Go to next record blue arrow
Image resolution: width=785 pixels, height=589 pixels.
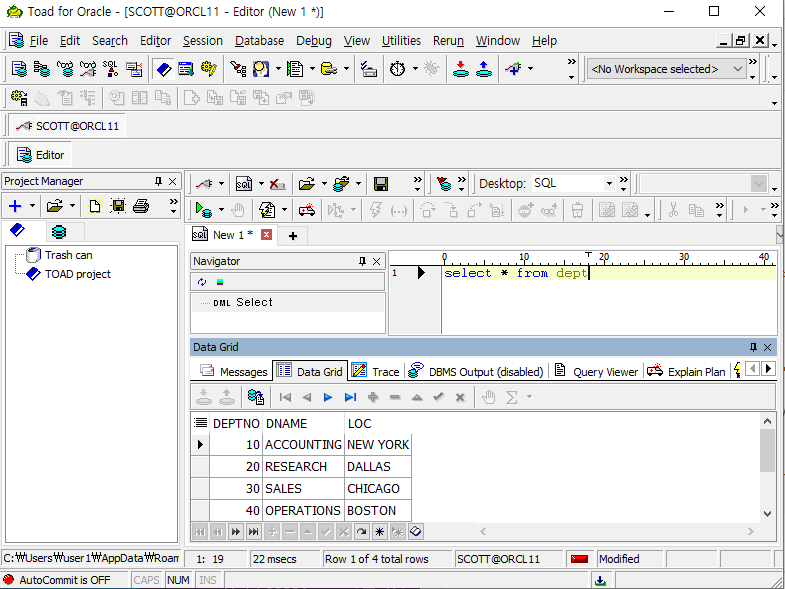click(328, 397)
